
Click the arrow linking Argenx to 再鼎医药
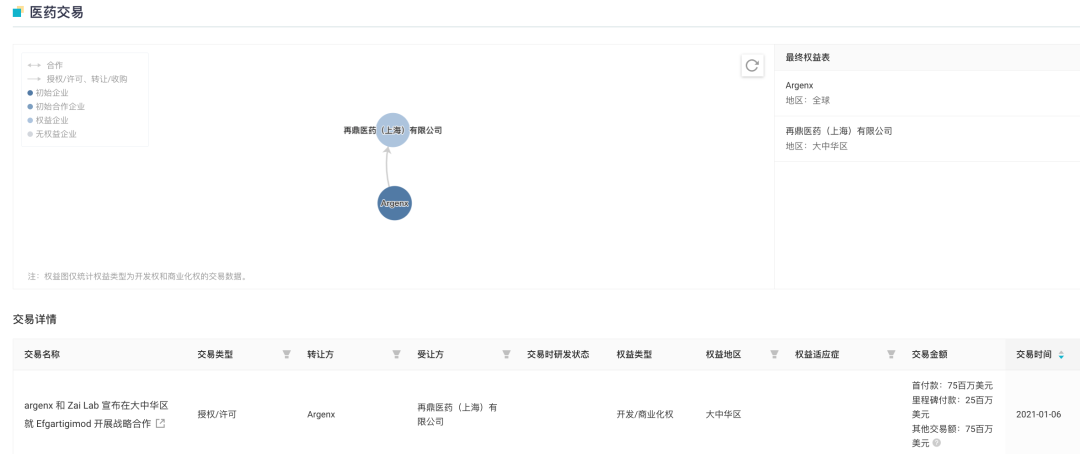[388, 167]
